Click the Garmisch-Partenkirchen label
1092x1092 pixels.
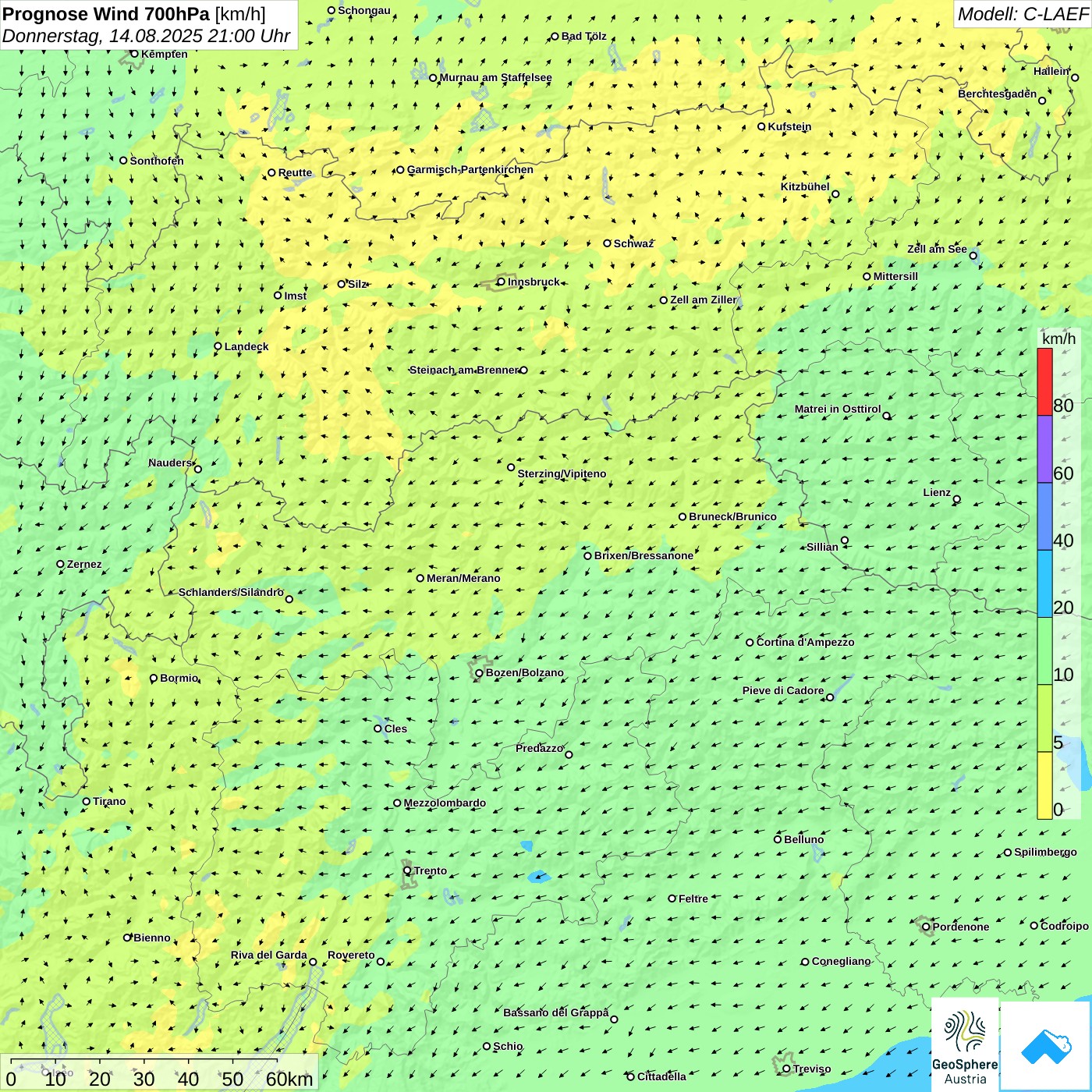(x=470, y=169)
